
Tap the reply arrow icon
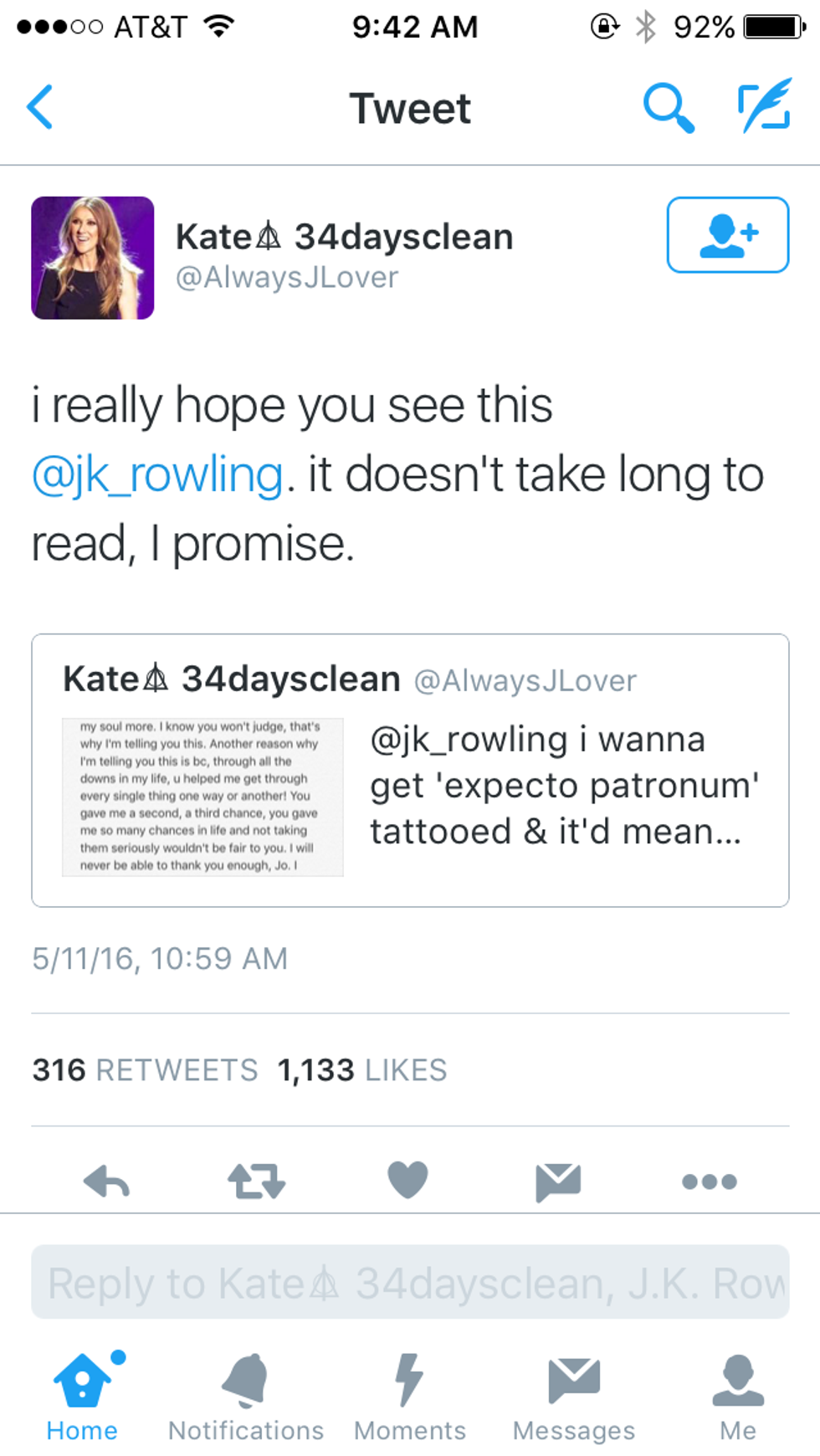pyautogui.click(x=106, y=1182)
